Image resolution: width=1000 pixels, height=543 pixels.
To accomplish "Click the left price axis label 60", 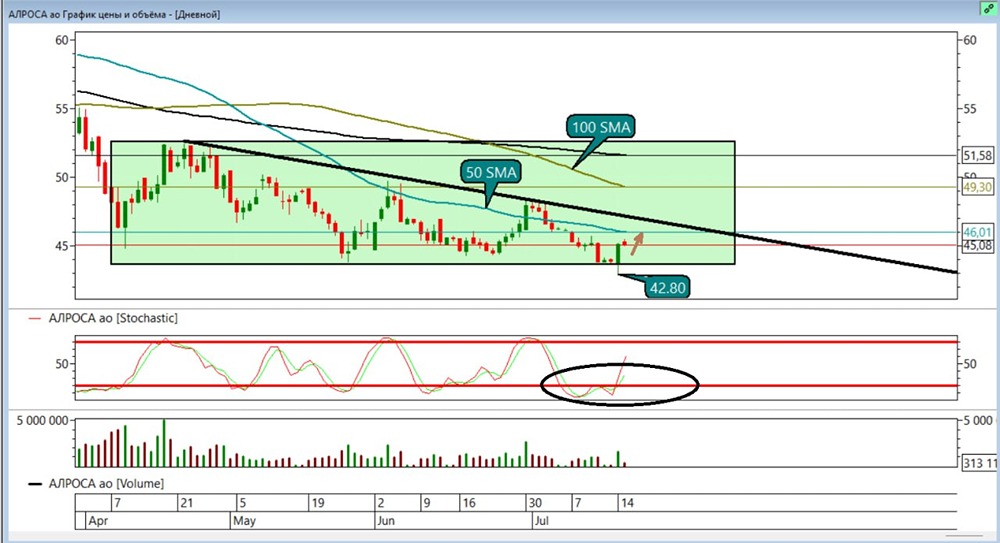I will 62,40.
